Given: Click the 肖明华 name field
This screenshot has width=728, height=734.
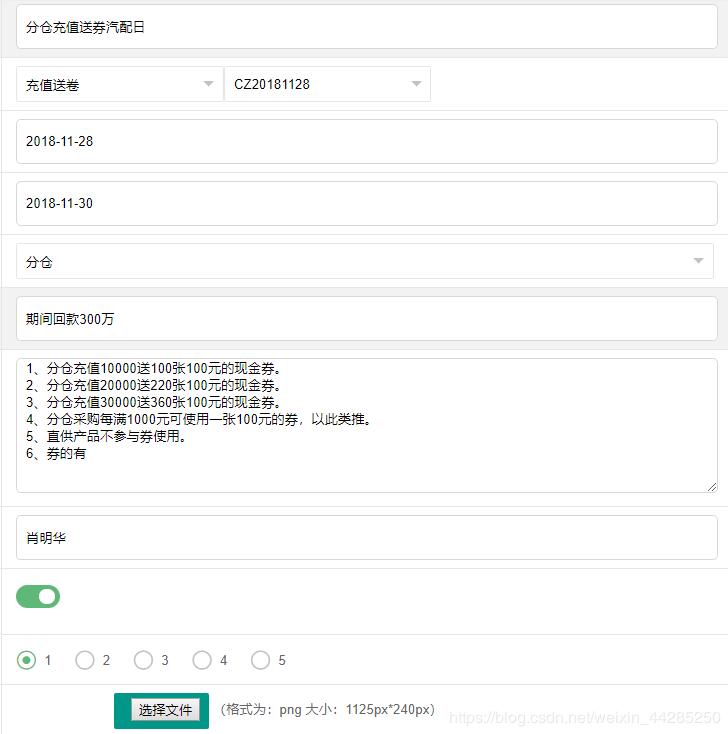Looking at the screenshot, I should pos(367,537).
